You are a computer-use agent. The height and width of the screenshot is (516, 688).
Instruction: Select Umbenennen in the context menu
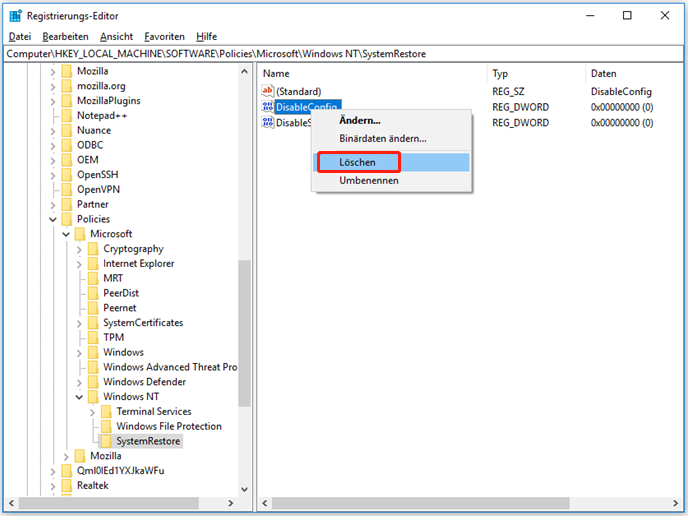coord(368,180)
